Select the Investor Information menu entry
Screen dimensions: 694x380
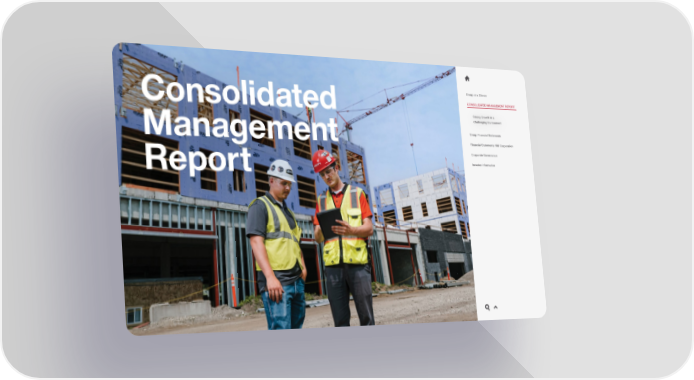[483, 165]
